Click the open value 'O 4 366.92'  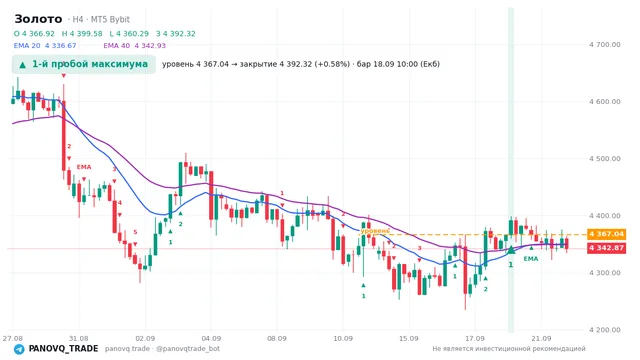click(34, 33)
